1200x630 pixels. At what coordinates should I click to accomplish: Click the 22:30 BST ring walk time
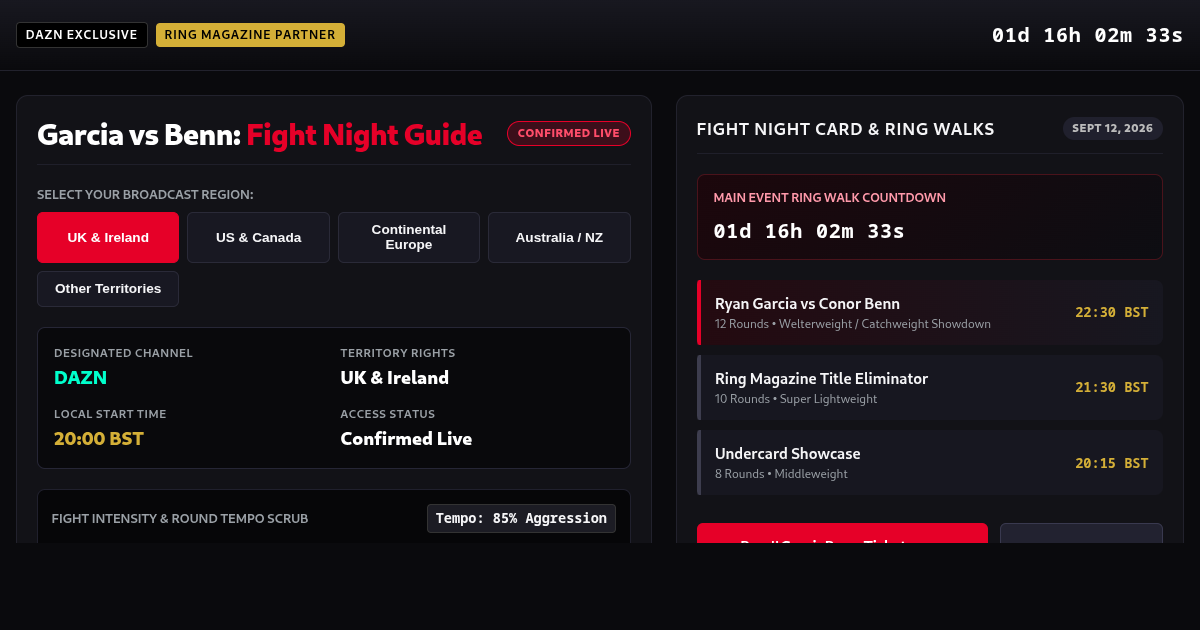(x=1112, y=312)
